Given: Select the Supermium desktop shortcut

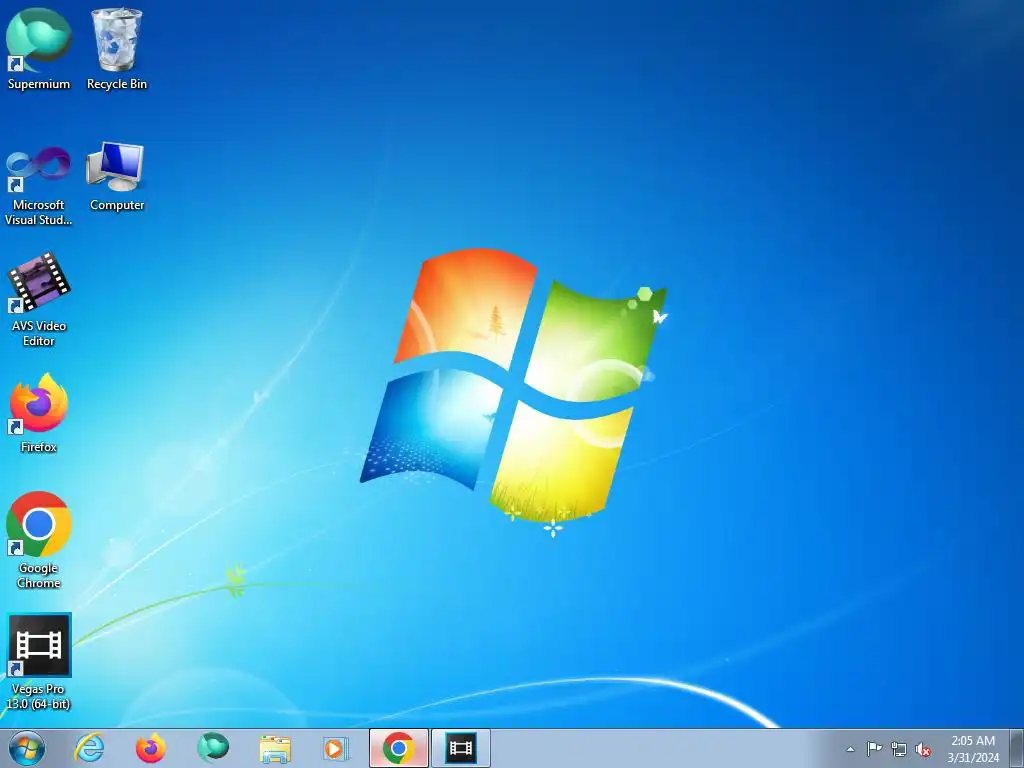Looking at the screenshot, I should click(39, 48).
